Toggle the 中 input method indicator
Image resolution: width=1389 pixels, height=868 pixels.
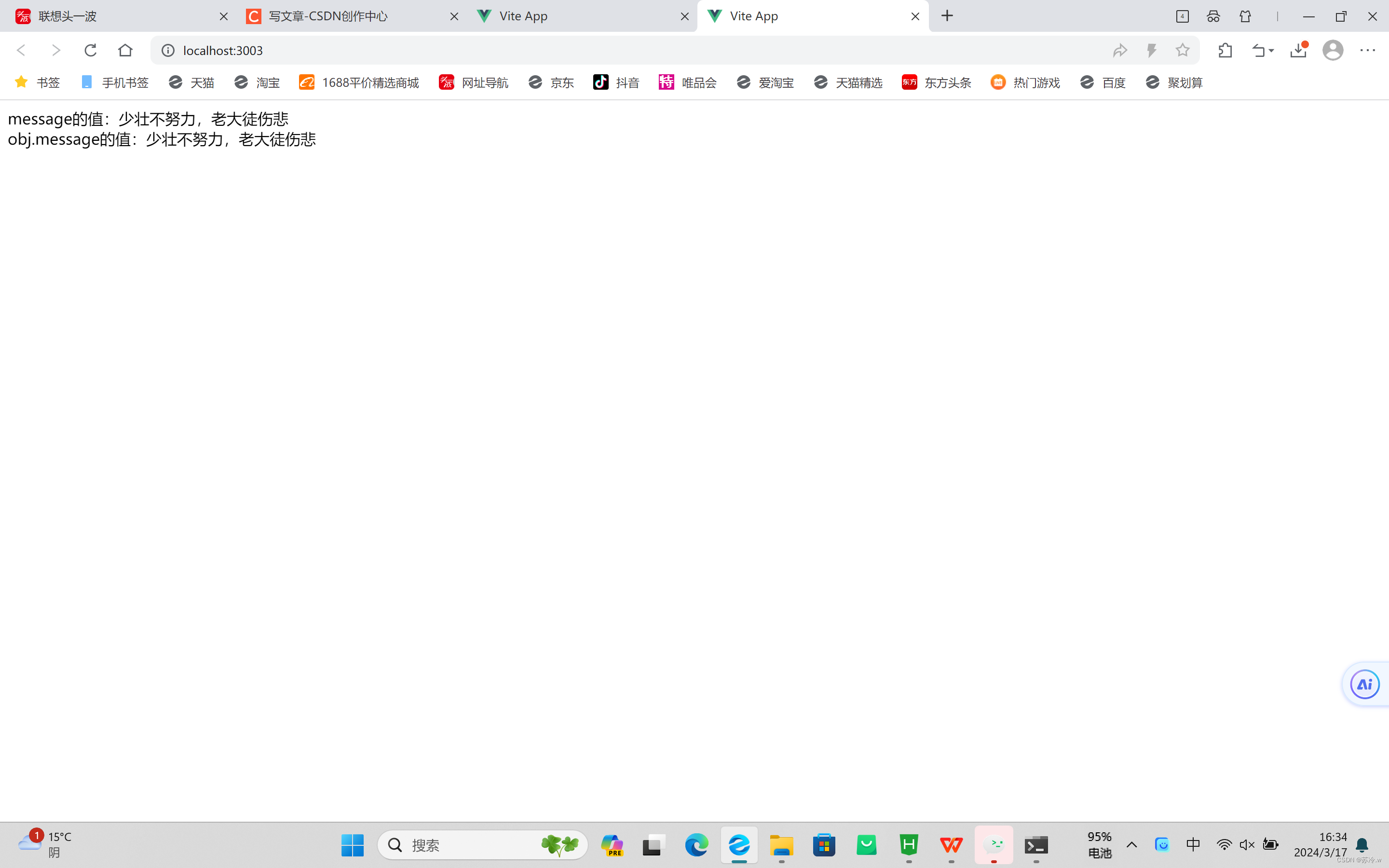click(1193, 845)
